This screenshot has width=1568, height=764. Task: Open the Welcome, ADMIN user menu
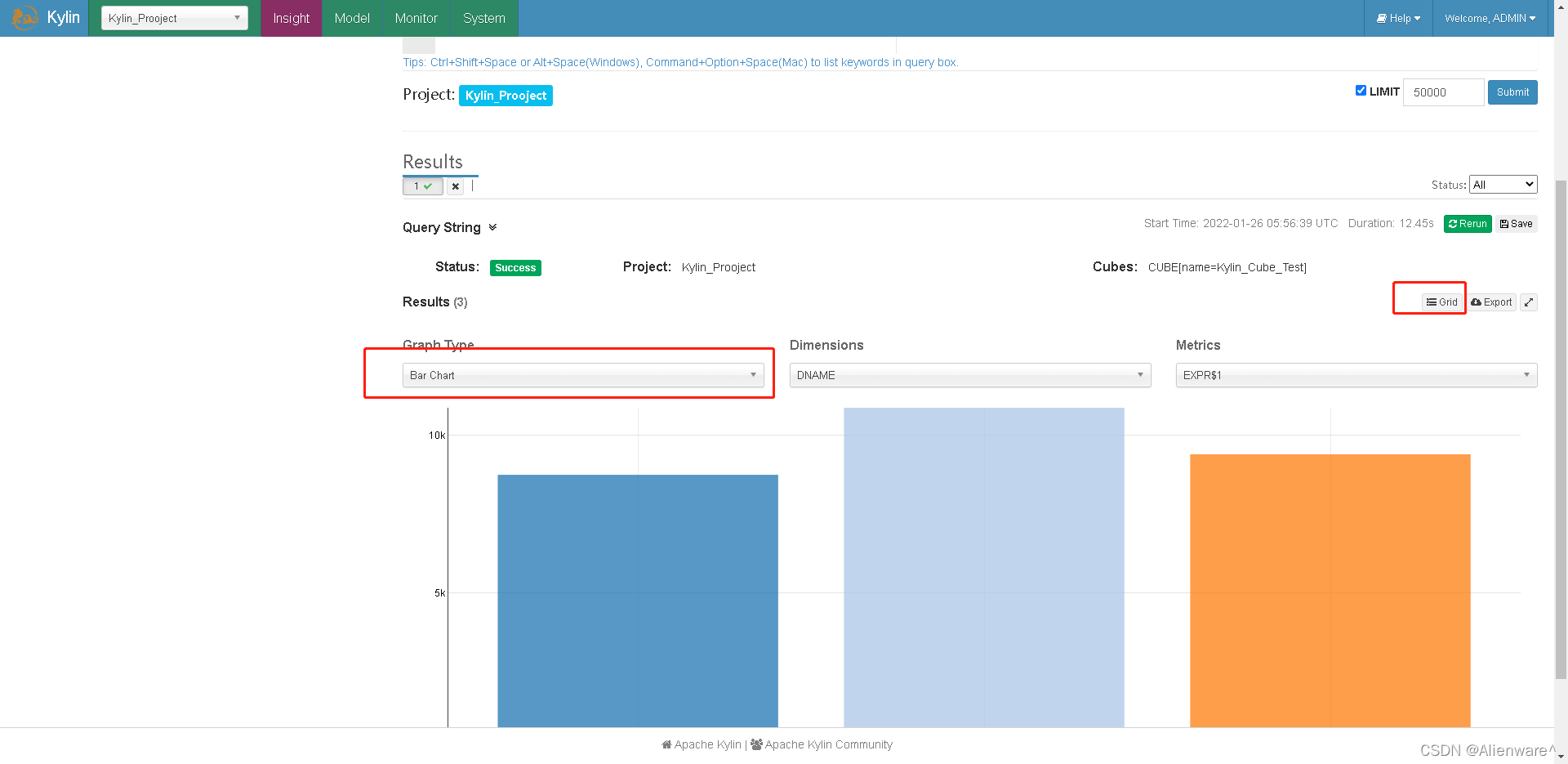coord(1490,18)
